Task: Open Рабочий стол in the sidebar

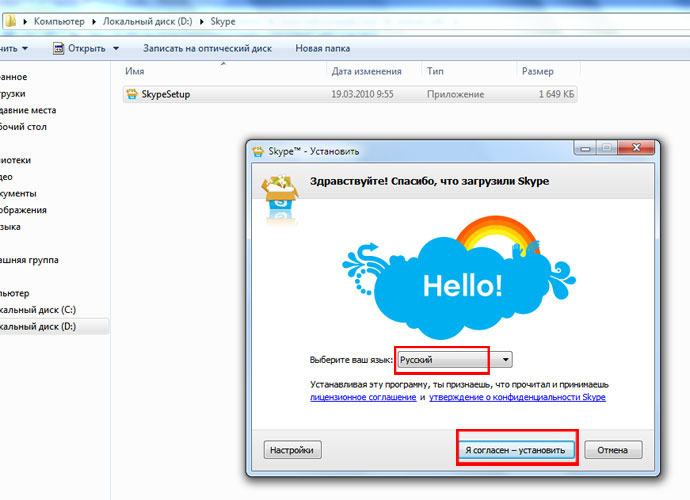Action: coord(23,127)
